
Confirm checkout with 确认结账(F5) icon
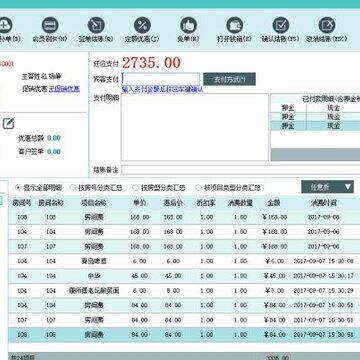point(281,25)
